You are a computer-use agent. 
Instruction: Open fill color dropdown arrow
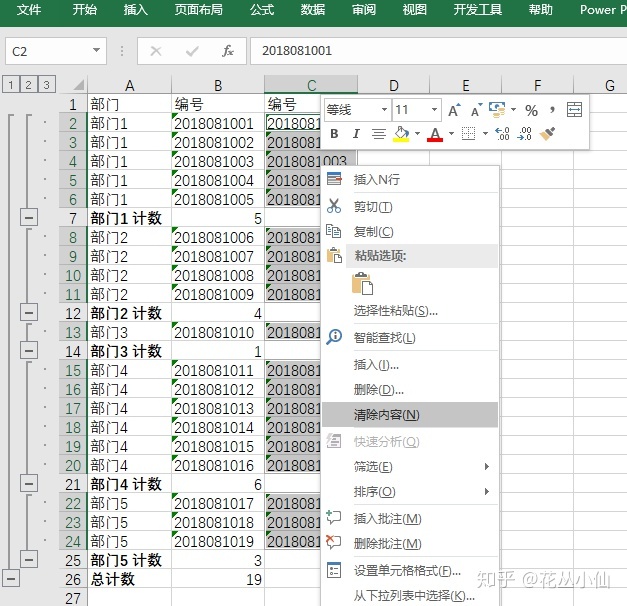click(417, 134)
